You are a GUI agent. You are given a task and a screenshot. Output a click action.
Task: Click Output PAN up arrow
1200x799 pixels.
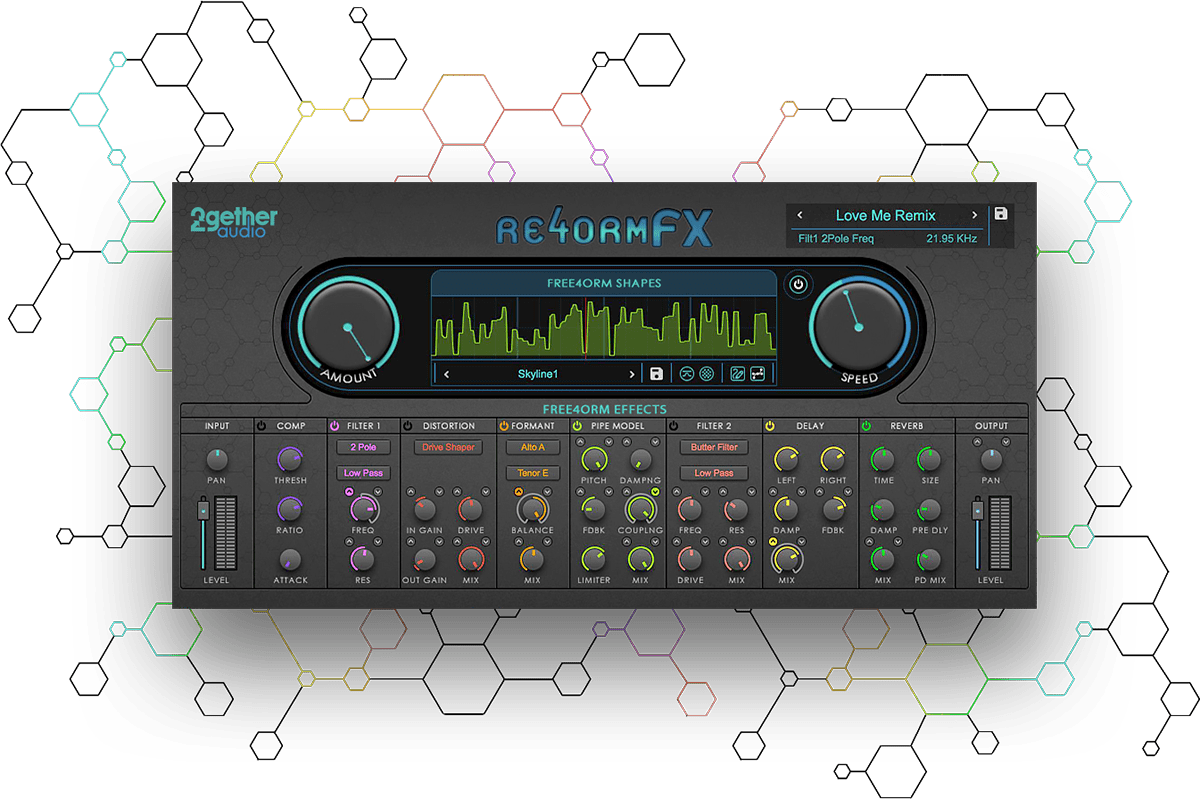(x=976, y=442)
